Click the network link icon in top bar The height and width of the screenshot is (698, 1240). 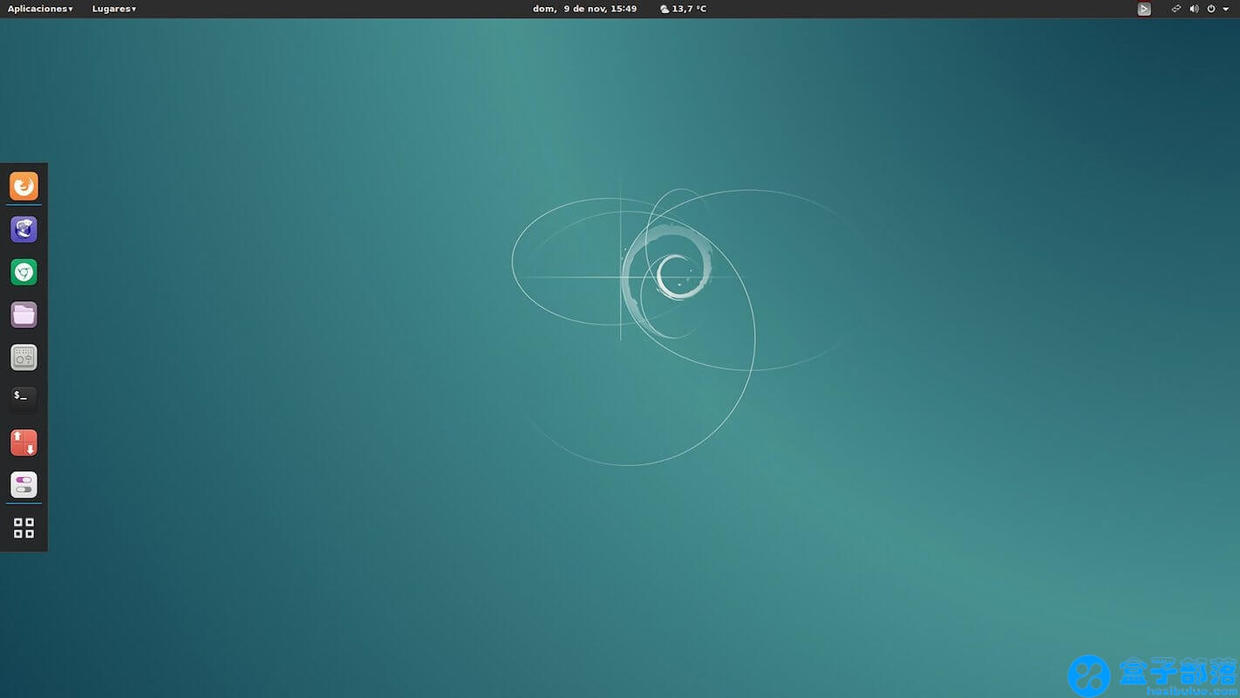(1176, 9)
